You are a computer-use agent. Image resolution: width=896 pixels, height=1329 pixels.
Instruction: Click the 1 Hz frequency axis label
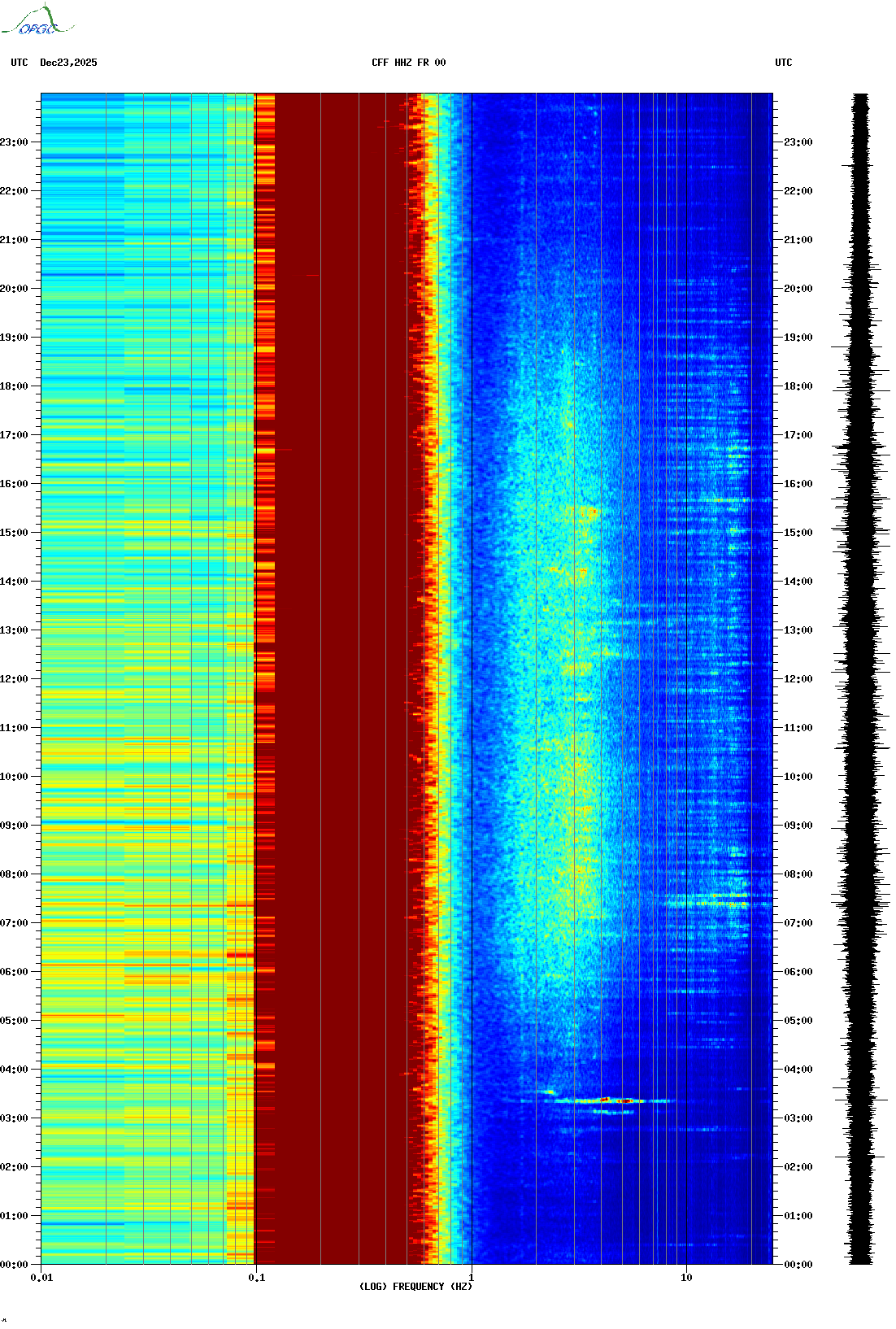point(472,1278)
